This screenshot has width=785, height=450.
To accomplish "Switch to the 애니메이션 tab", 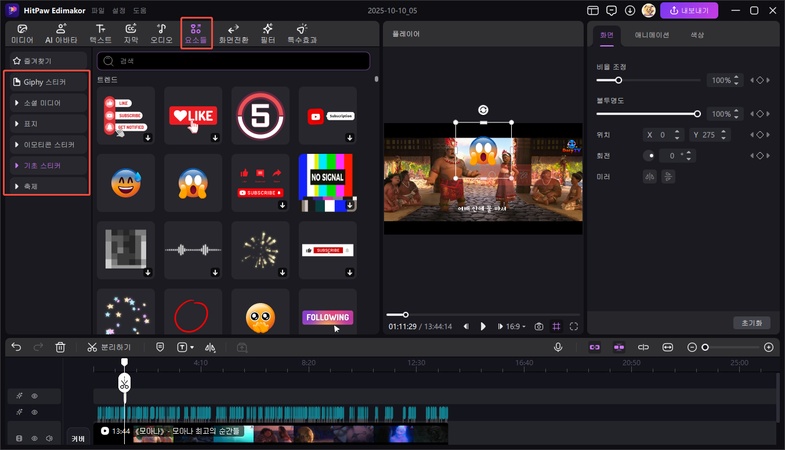I will [651, 34].
